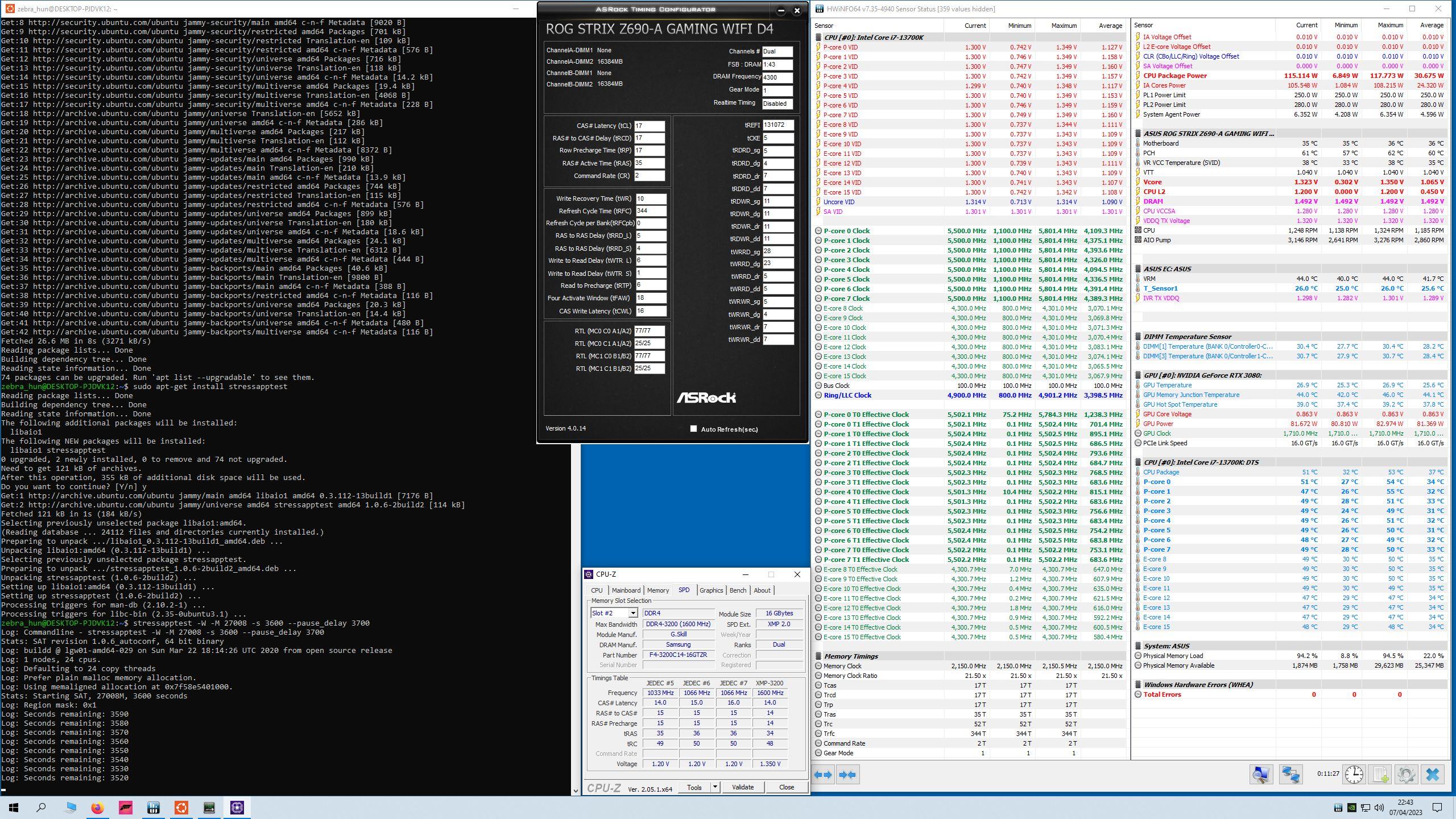Screen dimensions: 1456x819
Task: Start HWiNFO logging sheet icon
Action: 1380,774
